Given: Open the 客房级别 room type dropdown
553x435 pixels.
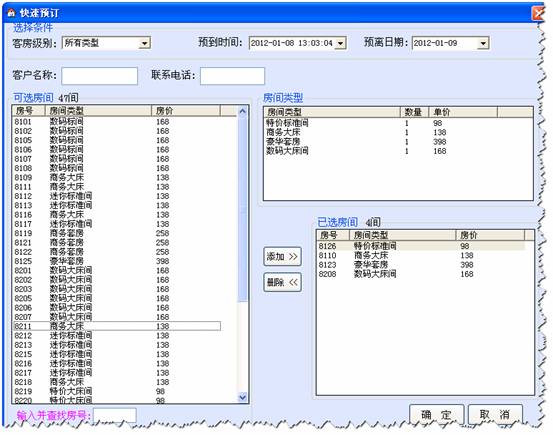Looking at the screenshot, I should pyautogui.click(x=144, y=43).
